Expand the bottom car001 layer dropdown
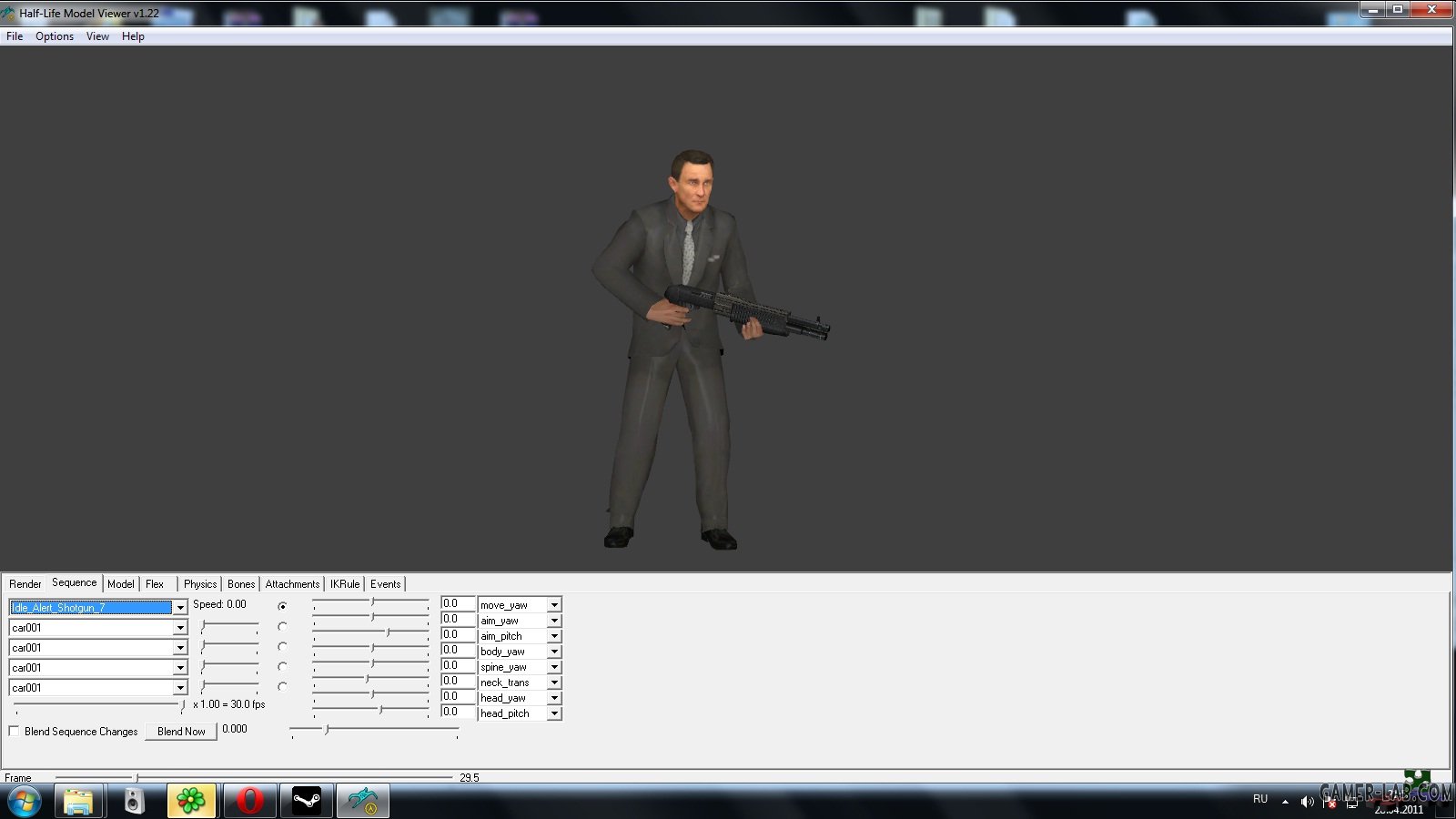Viewport: 1456px width, 819px height. (180, 688)
